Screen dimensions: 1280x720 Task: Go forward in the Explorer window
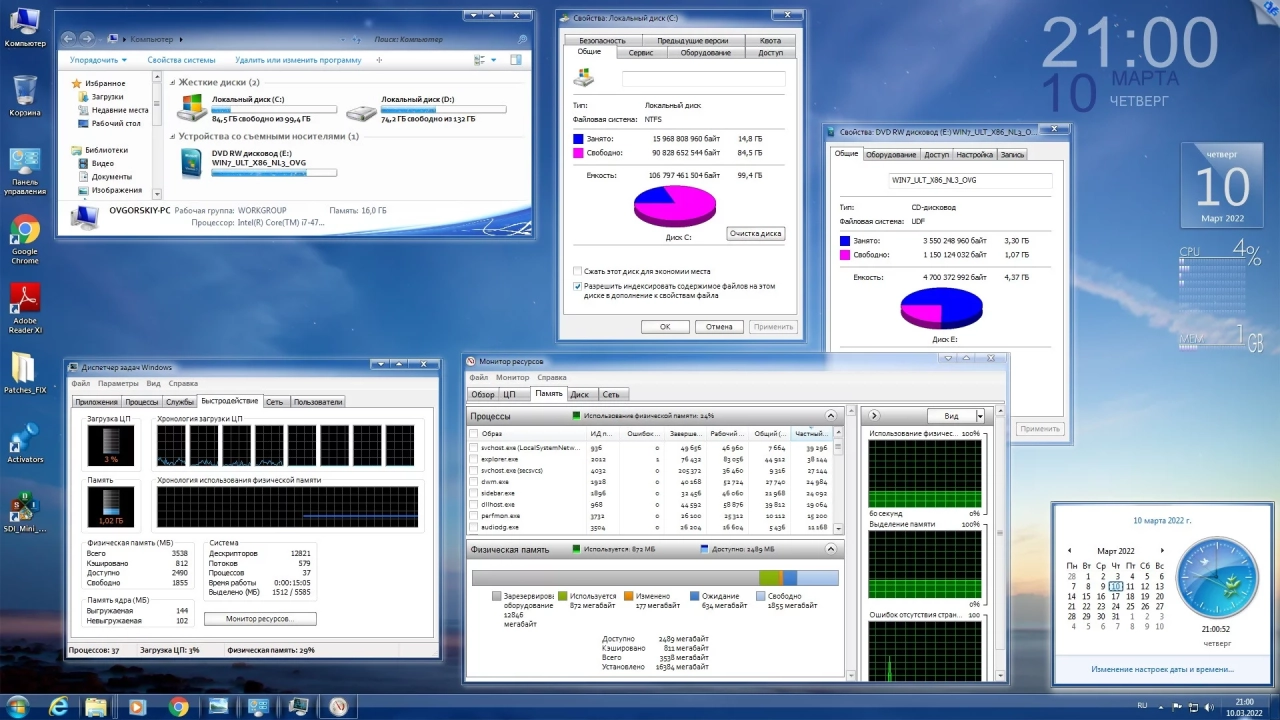click(x=88, y=39)
